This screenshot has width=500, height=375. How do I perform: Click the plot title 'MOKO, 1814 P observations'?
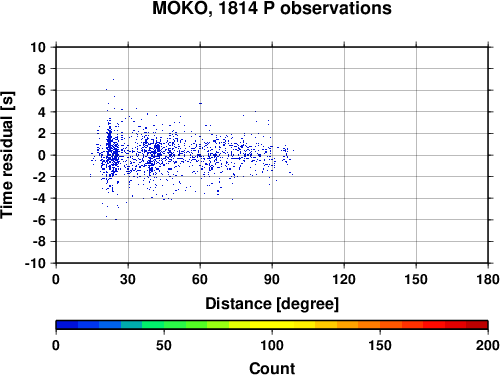point(272,8)
